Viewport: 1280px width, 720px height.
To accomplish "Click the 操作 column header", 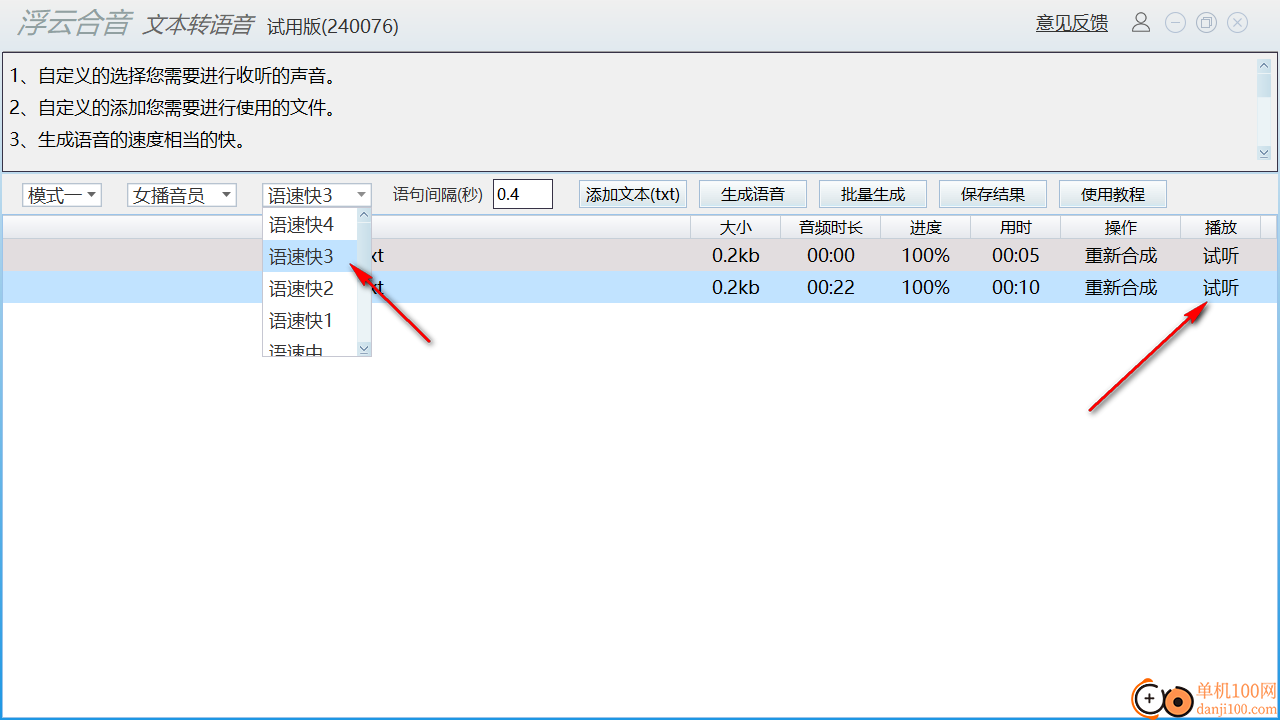I will pos(1121,227).
